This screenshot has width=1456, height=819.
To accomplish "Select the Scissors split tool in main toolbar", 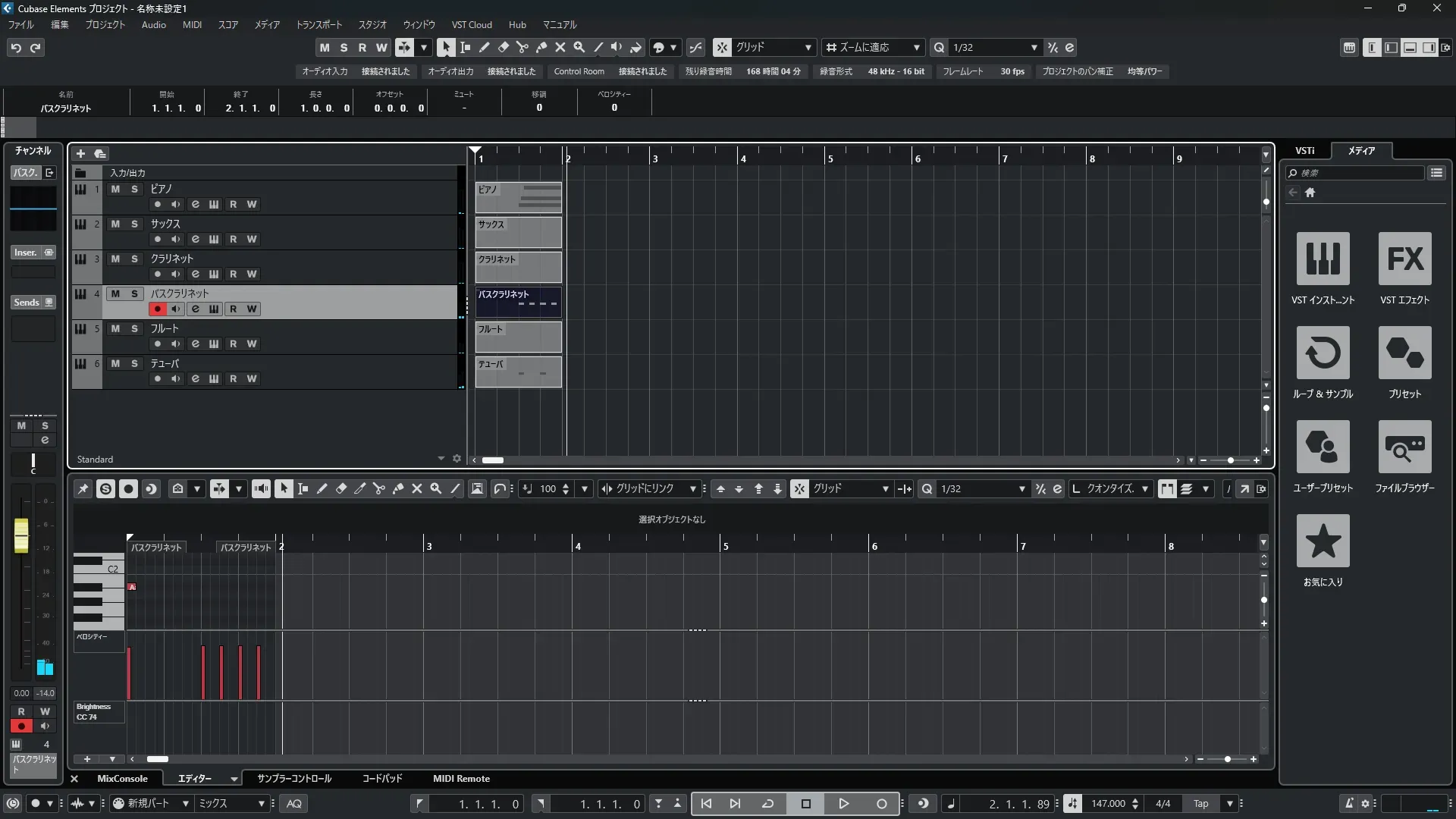I will click(522, 47).
